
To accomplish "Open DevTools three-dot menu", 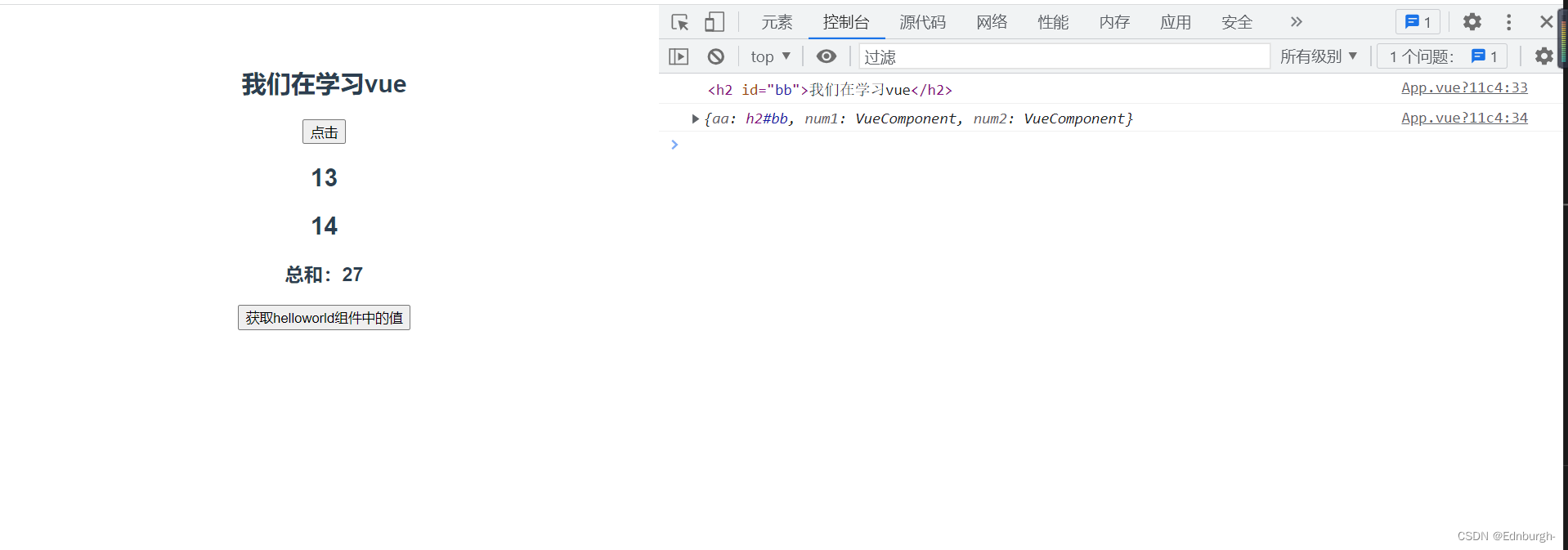I will coord(1509,22).
